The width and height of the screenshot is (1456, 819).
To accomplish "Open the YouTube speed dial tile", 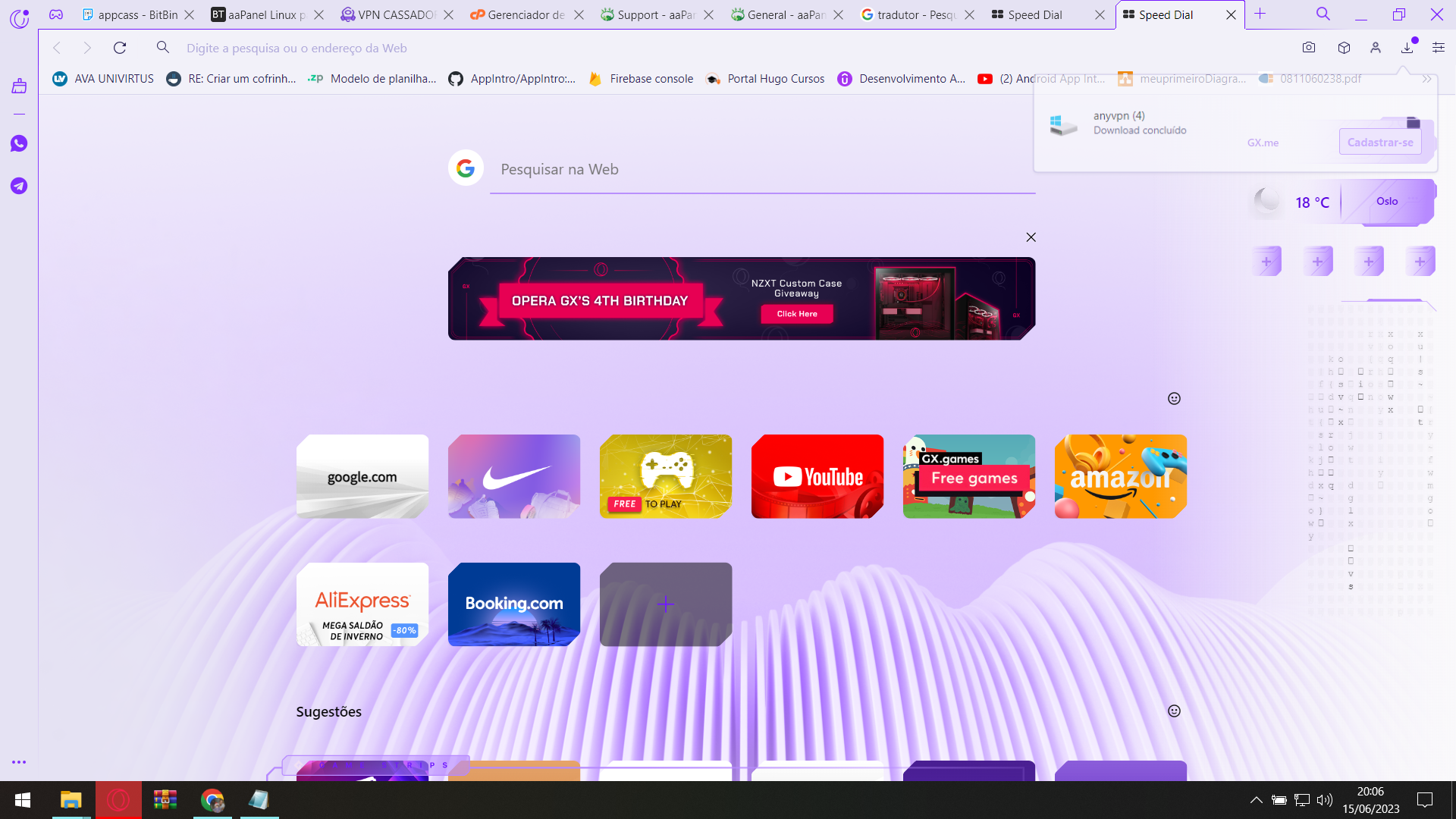I will pyautogui.click(x=817, y=476).
